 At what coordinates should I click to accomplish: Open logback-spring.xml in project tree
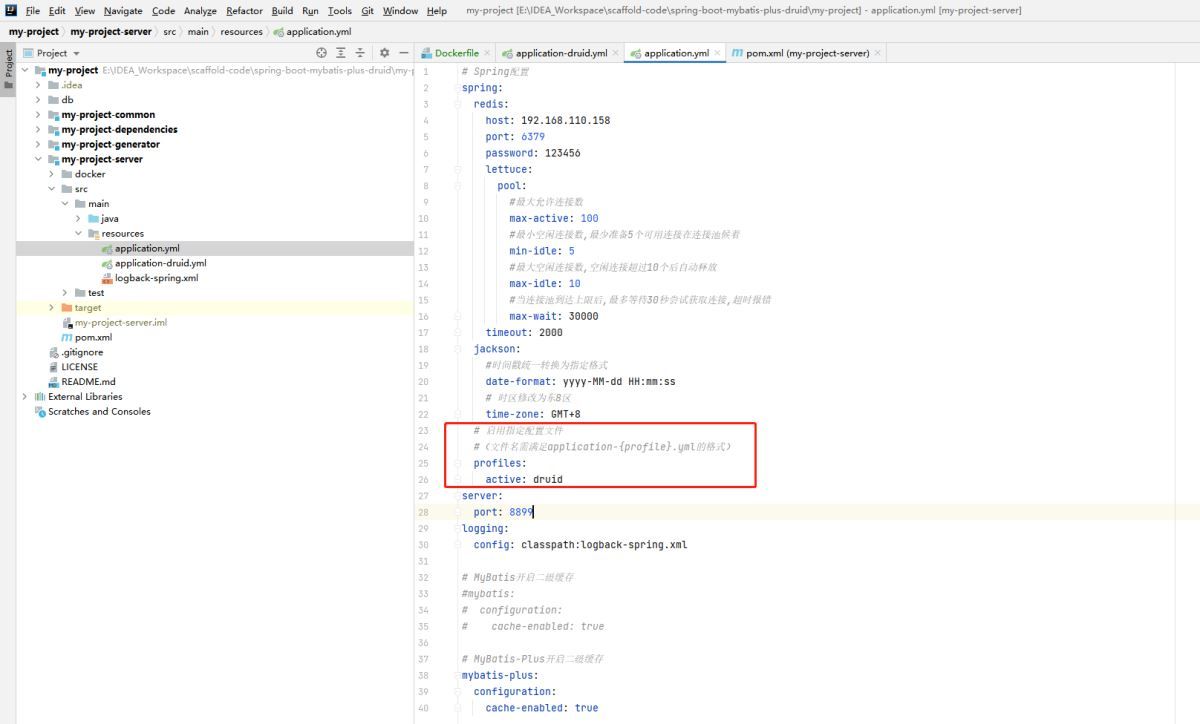tap(156, 278)
